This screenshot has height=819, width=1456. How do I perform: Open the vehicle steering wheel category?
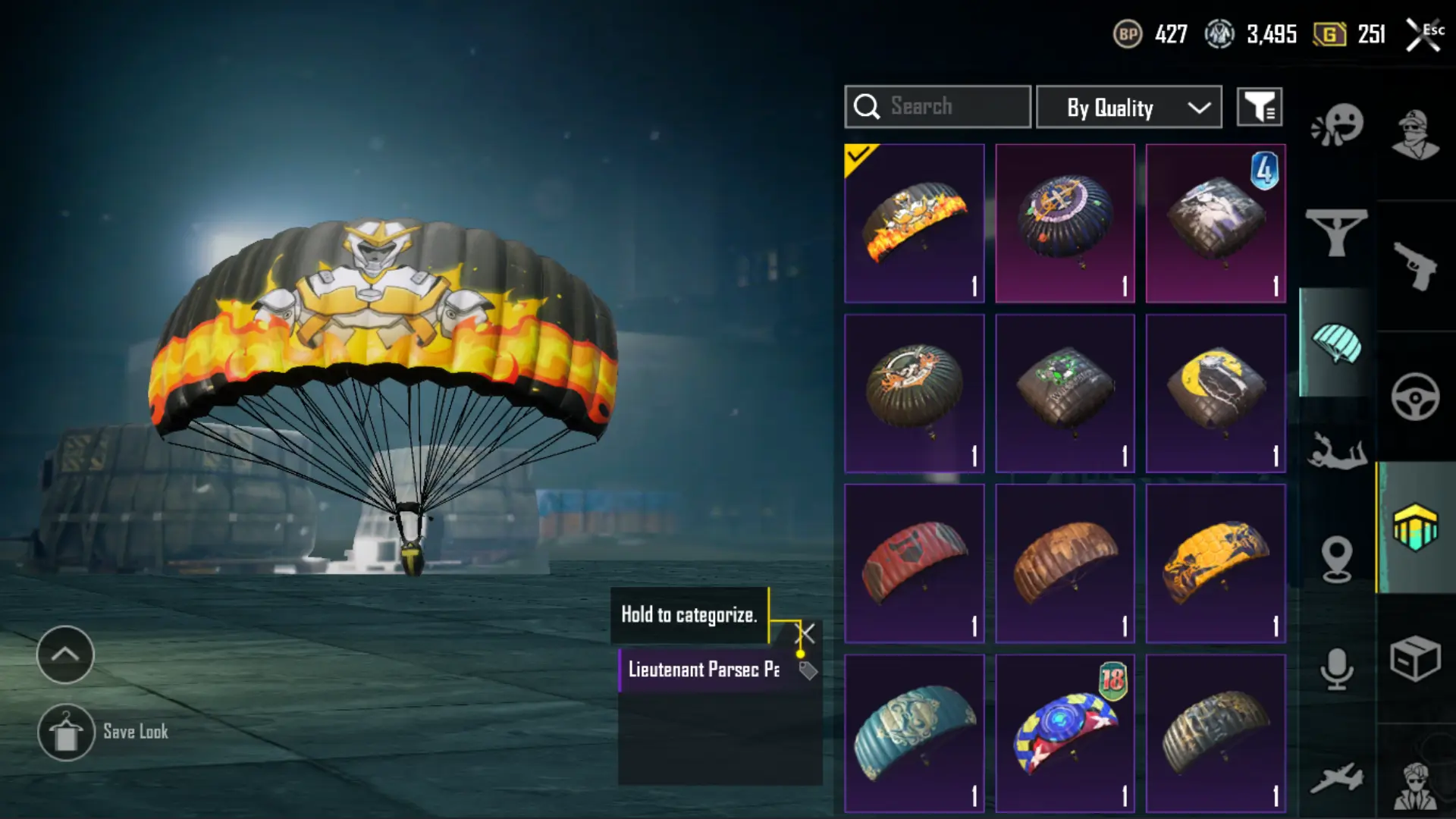pos(1415,396)
